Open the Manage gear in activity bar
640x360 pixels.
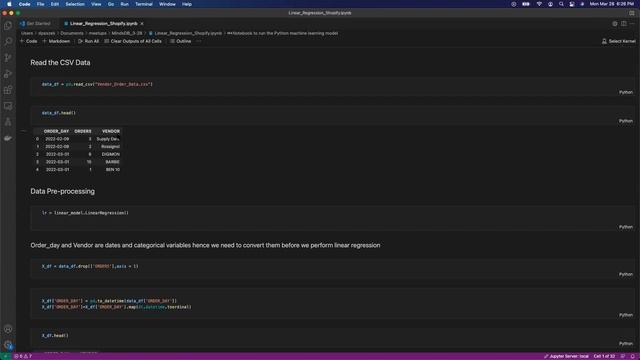[8, 345]
